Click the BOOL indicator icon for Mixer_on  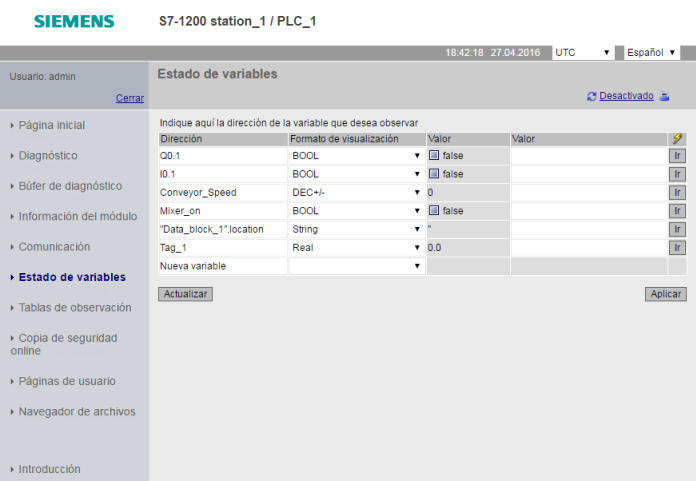434,211
